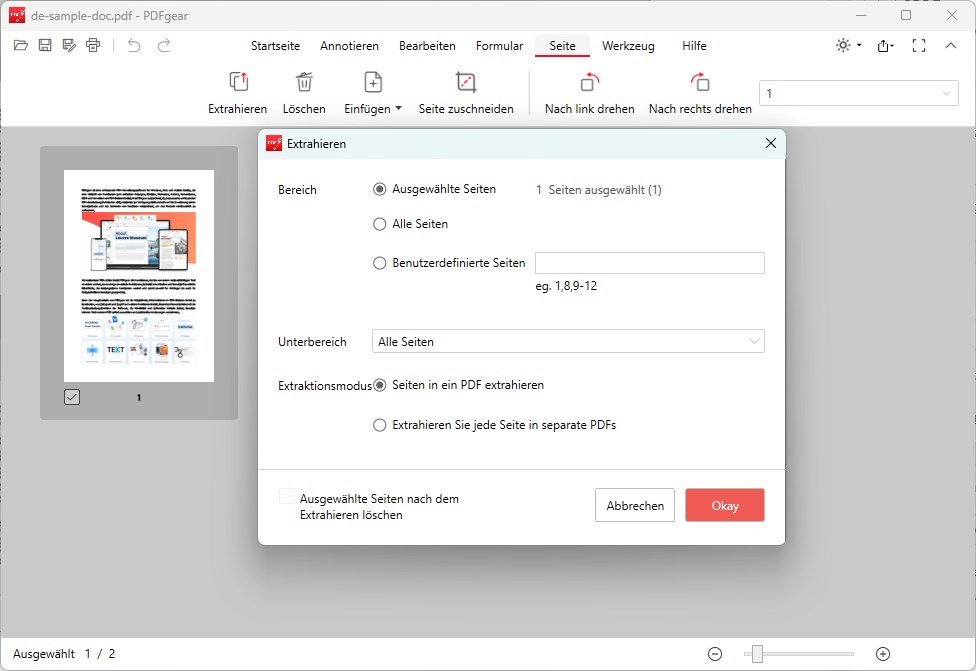Open the page number dropdown

(947, 92)
